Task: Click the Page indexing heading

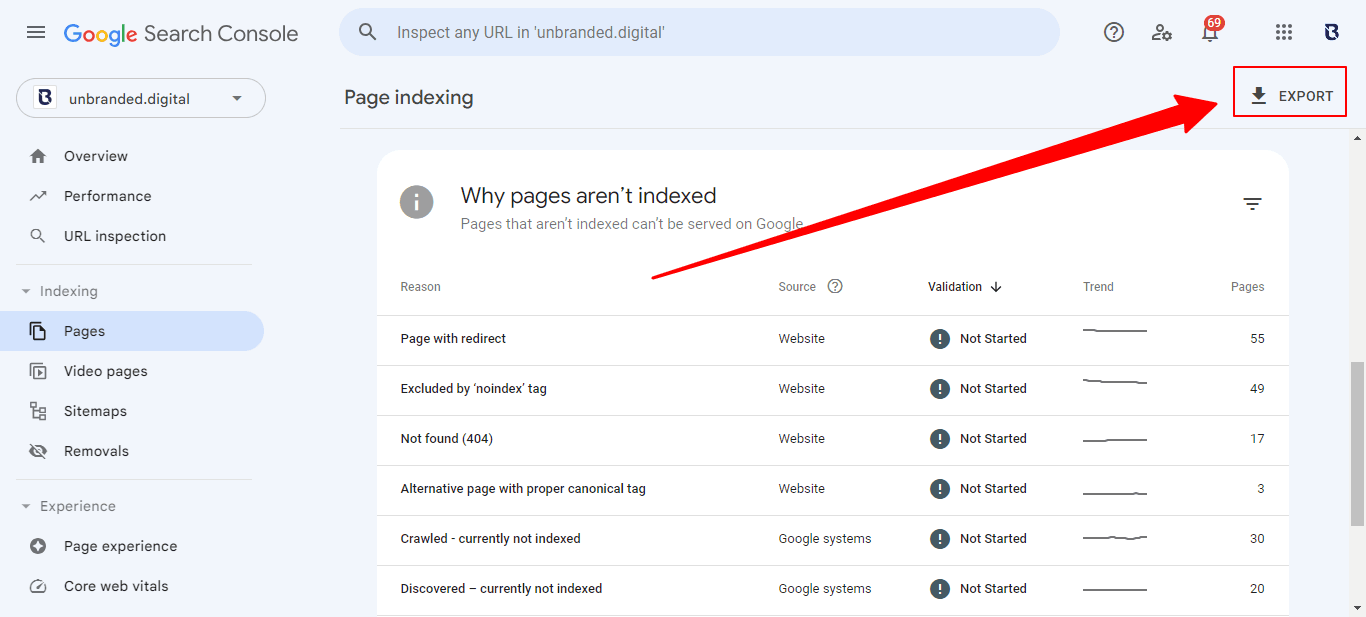Action: [409, 97]
